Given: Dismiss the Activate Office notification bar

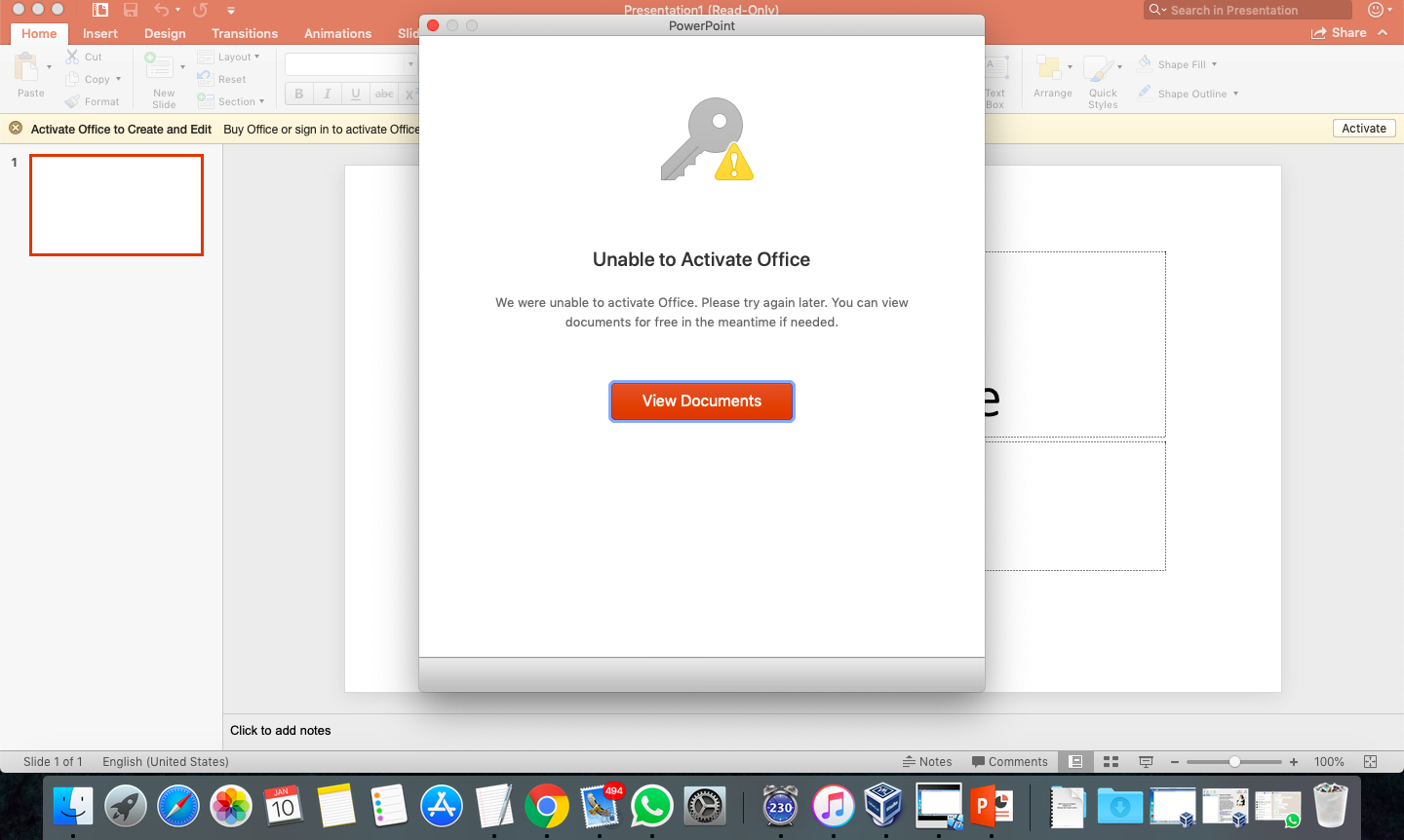Looking at the screenshot, I should tap(16, 129).
